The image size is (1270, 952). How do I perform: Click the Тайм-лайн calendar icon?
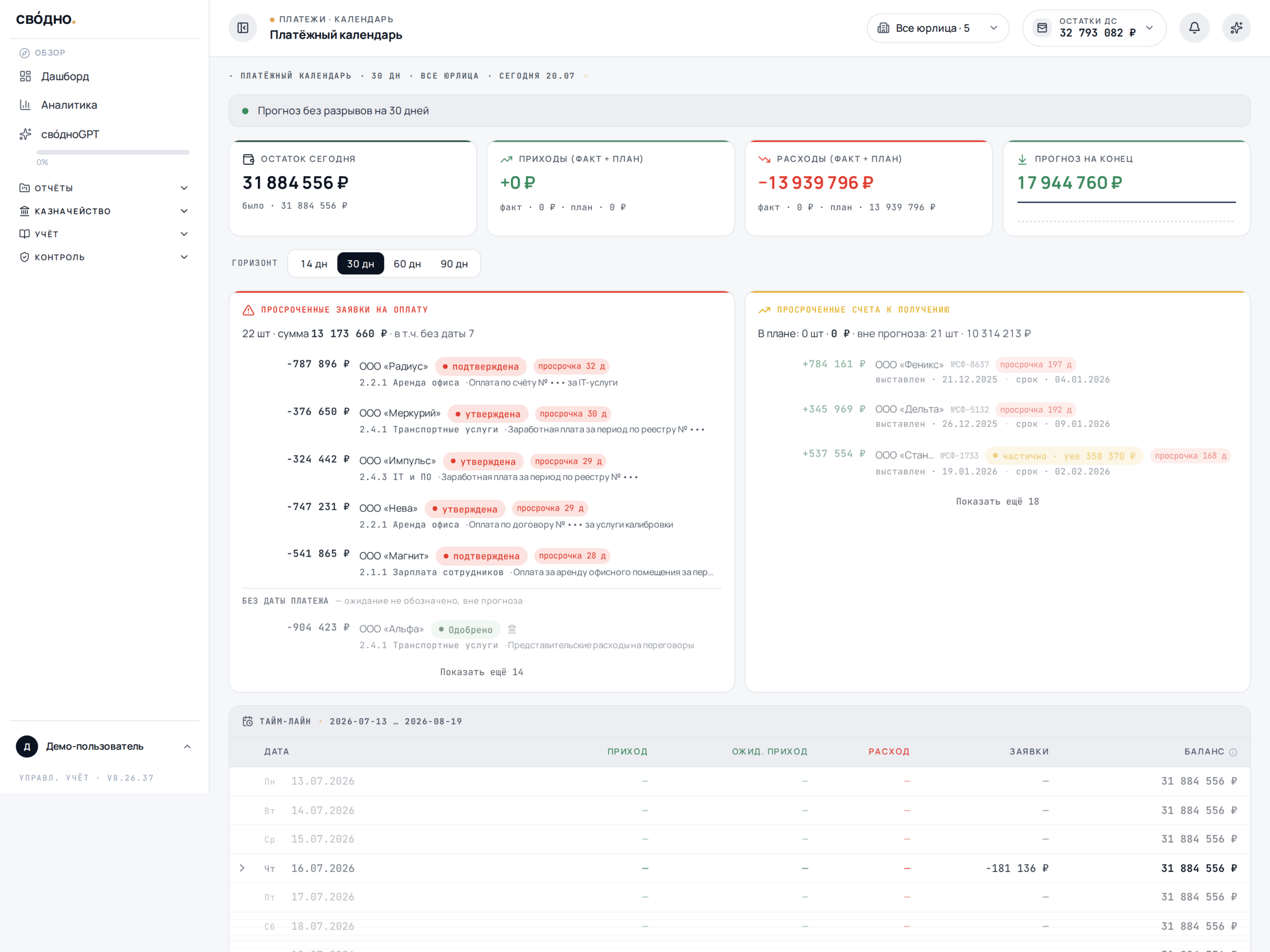tap(248, 721)
